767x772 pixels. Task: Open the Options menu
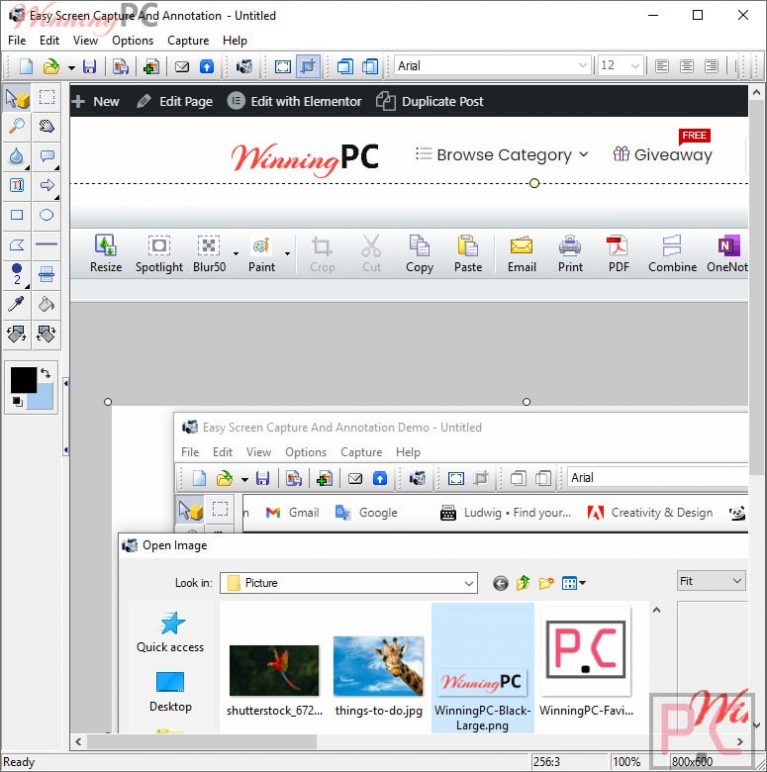(132, 40)
